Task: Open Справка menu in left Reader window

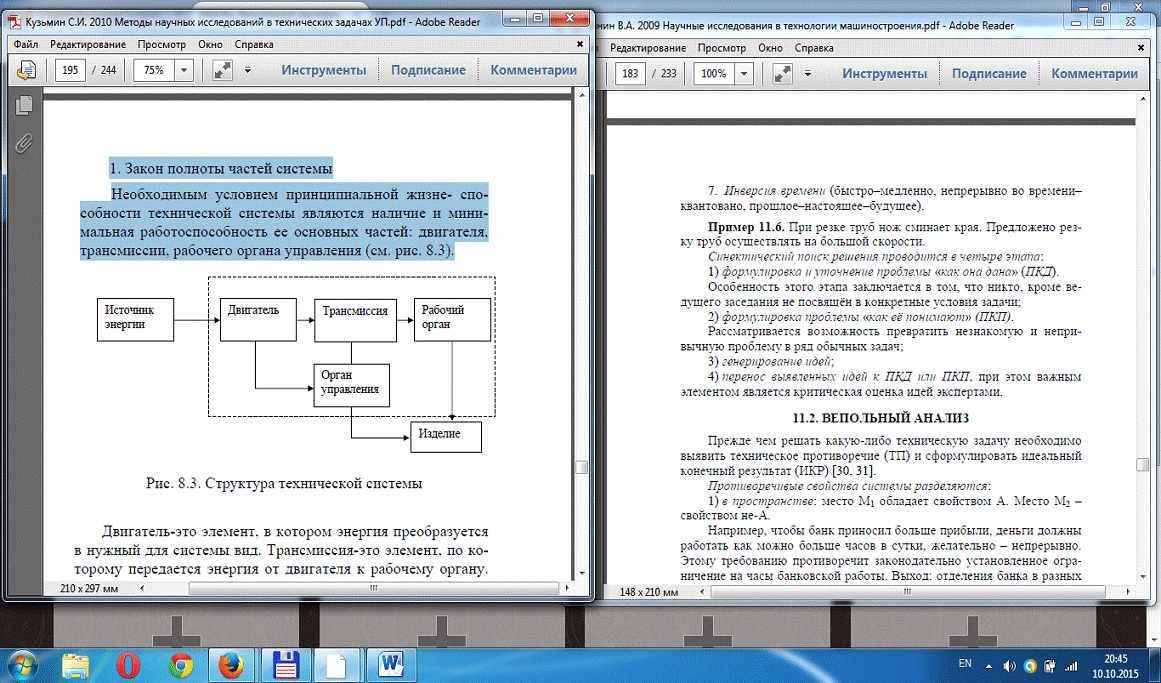Action: 254,44
